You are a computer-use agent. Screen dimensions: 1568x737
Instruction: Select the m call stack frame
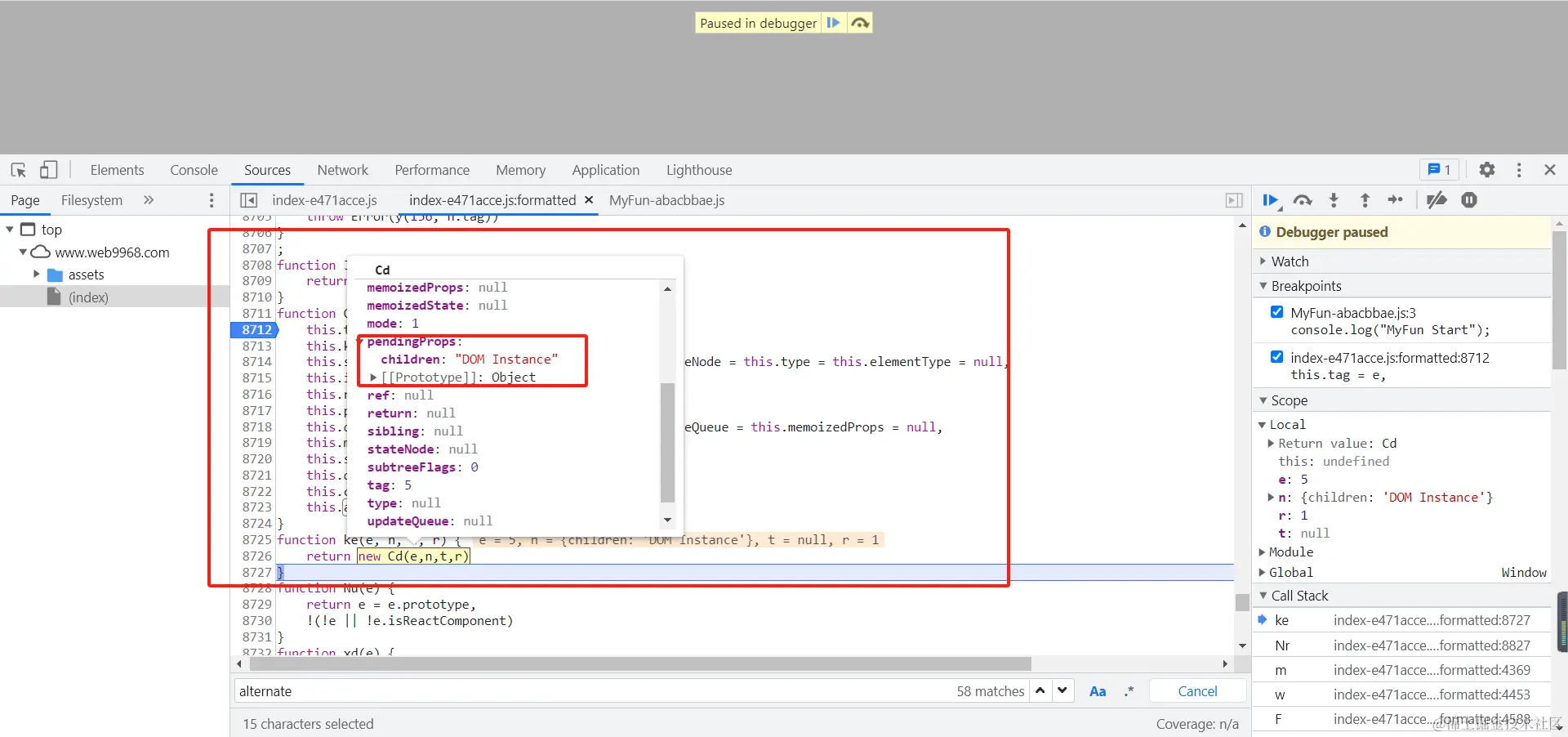point(1401,670)
